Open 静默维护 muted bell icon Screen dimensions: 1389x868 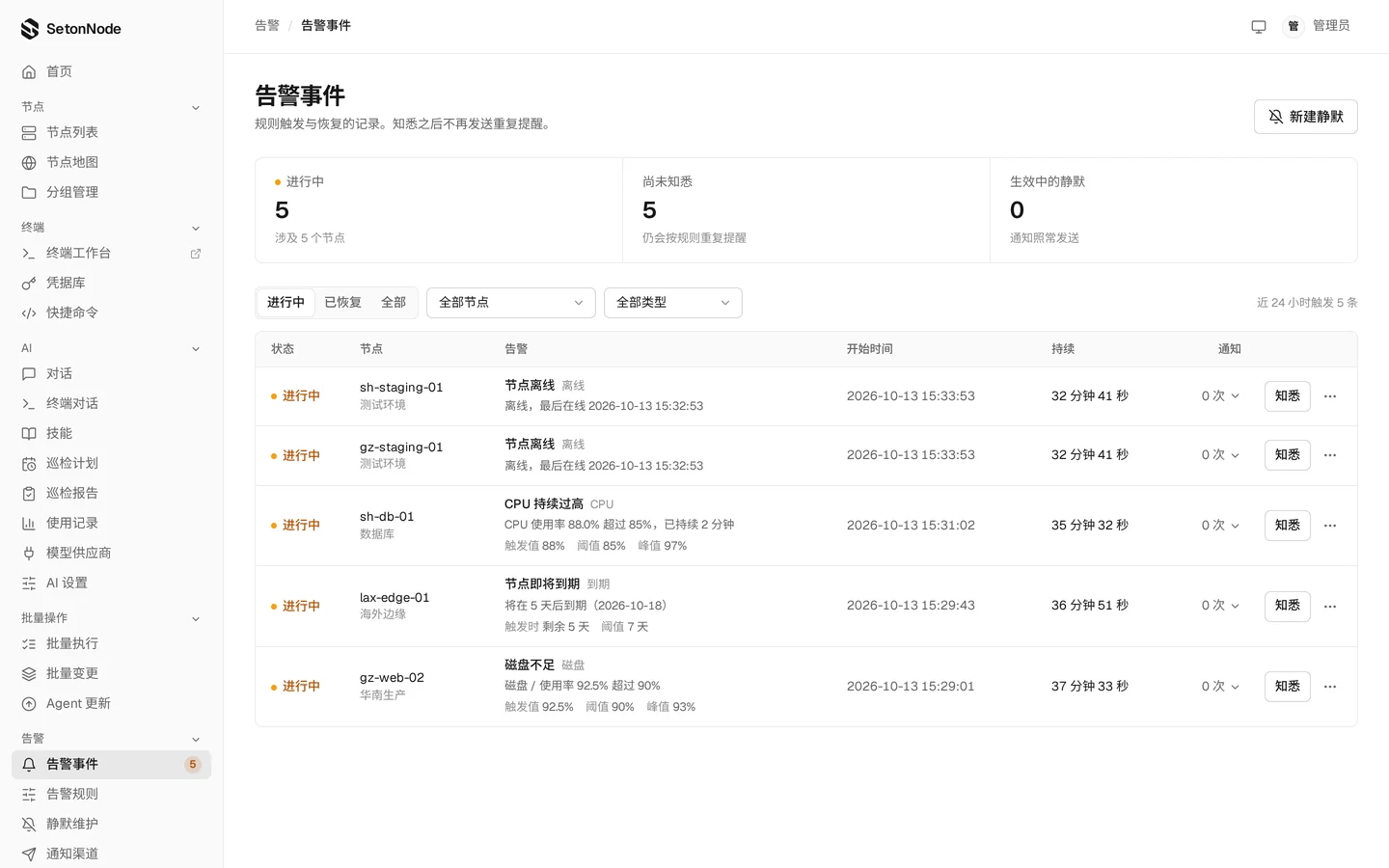29,825
